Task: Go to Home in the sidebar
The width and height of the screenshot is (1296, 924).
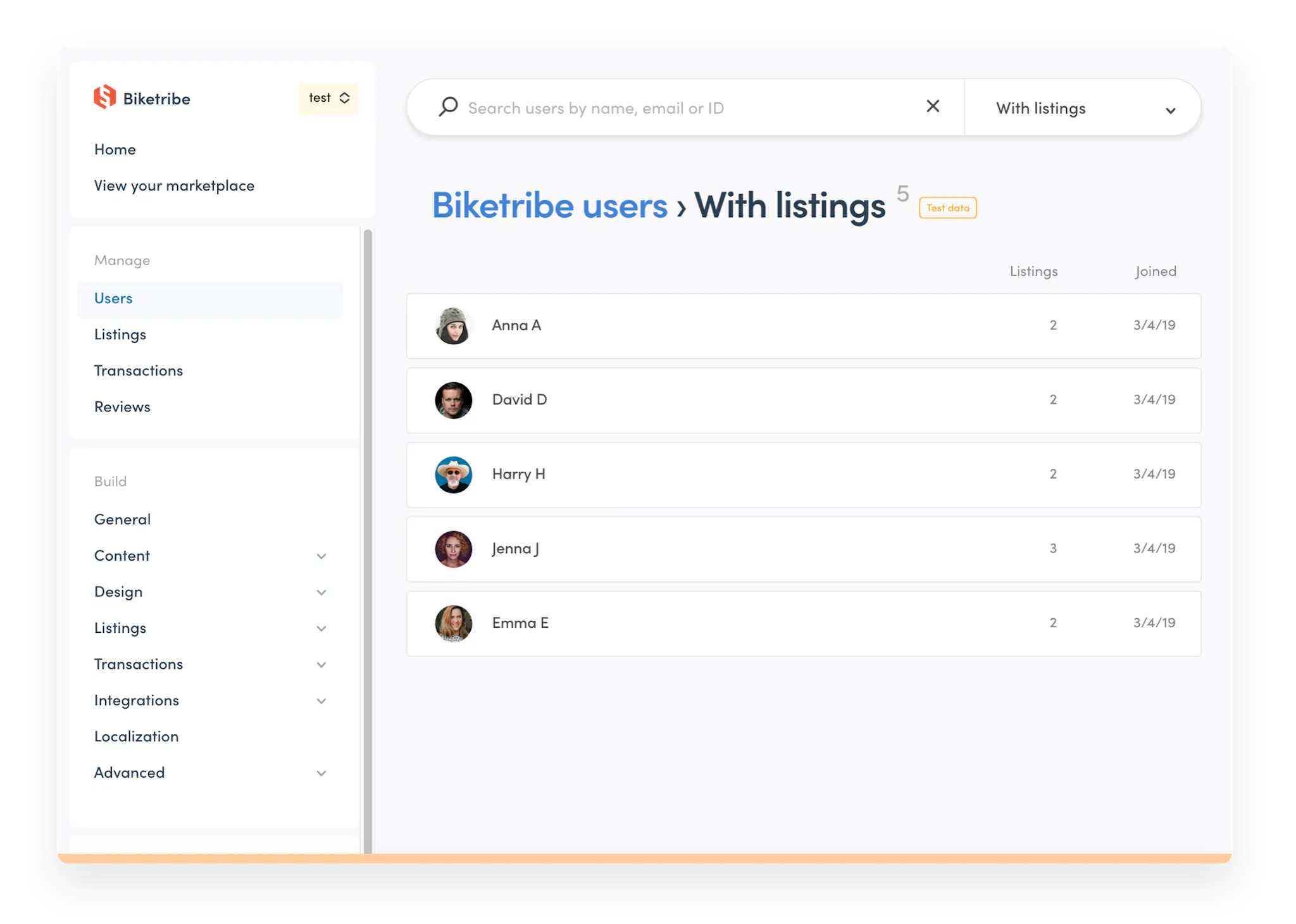Action: 115,149
